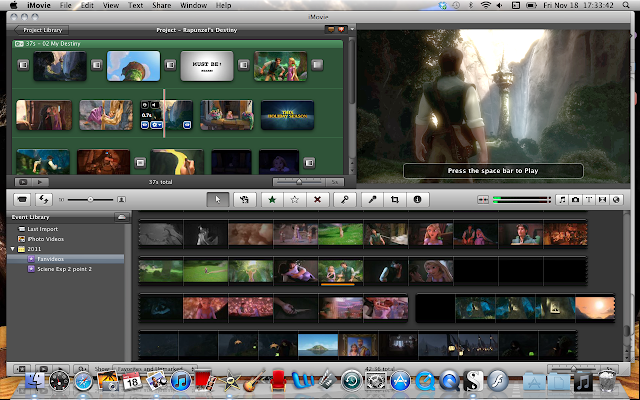Open the Show Favorites and Unmarked dropdown
640x400 pixels.
click(x=155, y=369)
